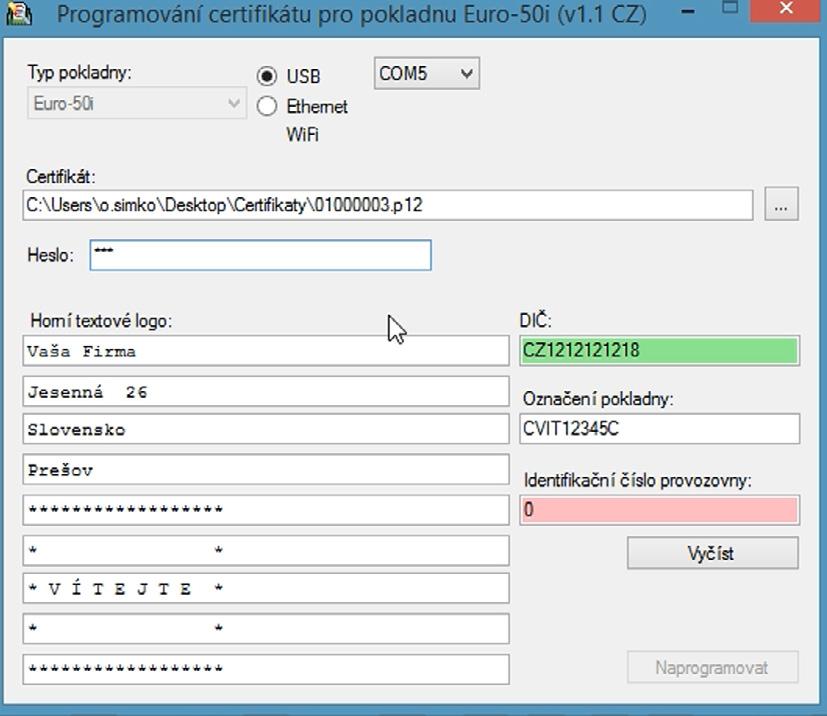This screenshot has height=716, width=827.
Task: Click the Slovensko logo line field
Action: pos(266,429)
